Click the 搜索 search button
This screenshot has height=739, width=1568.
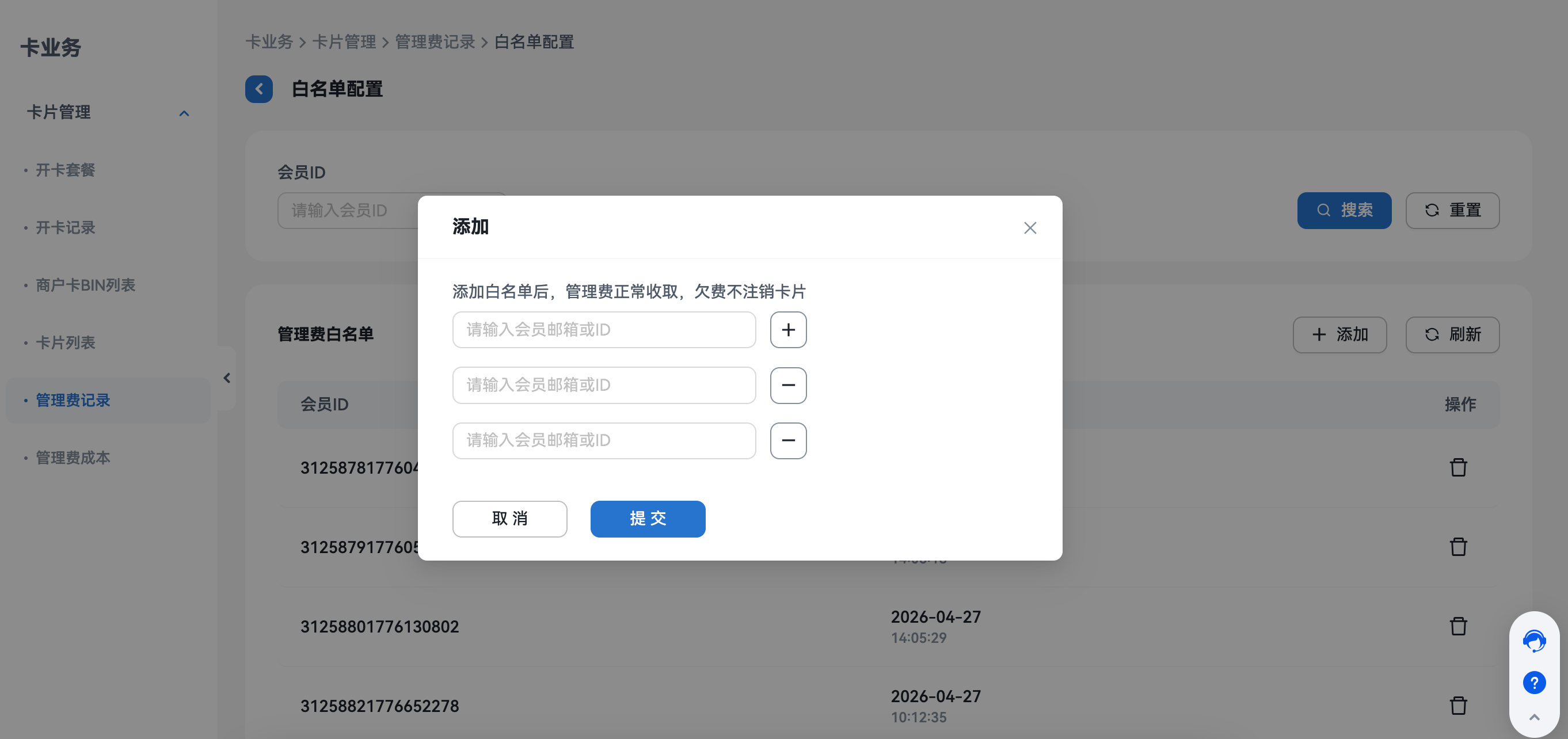pos(1344,211)
